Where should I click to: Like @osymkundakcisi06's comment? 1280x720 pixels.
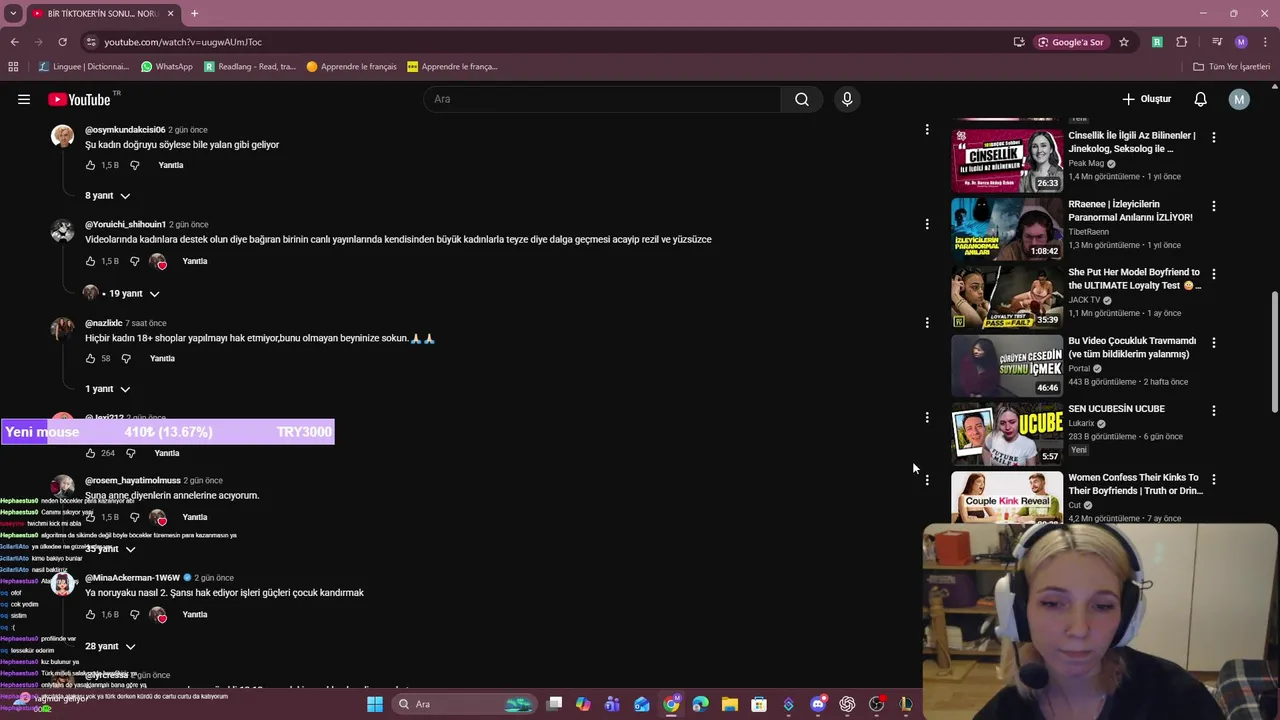91,165
